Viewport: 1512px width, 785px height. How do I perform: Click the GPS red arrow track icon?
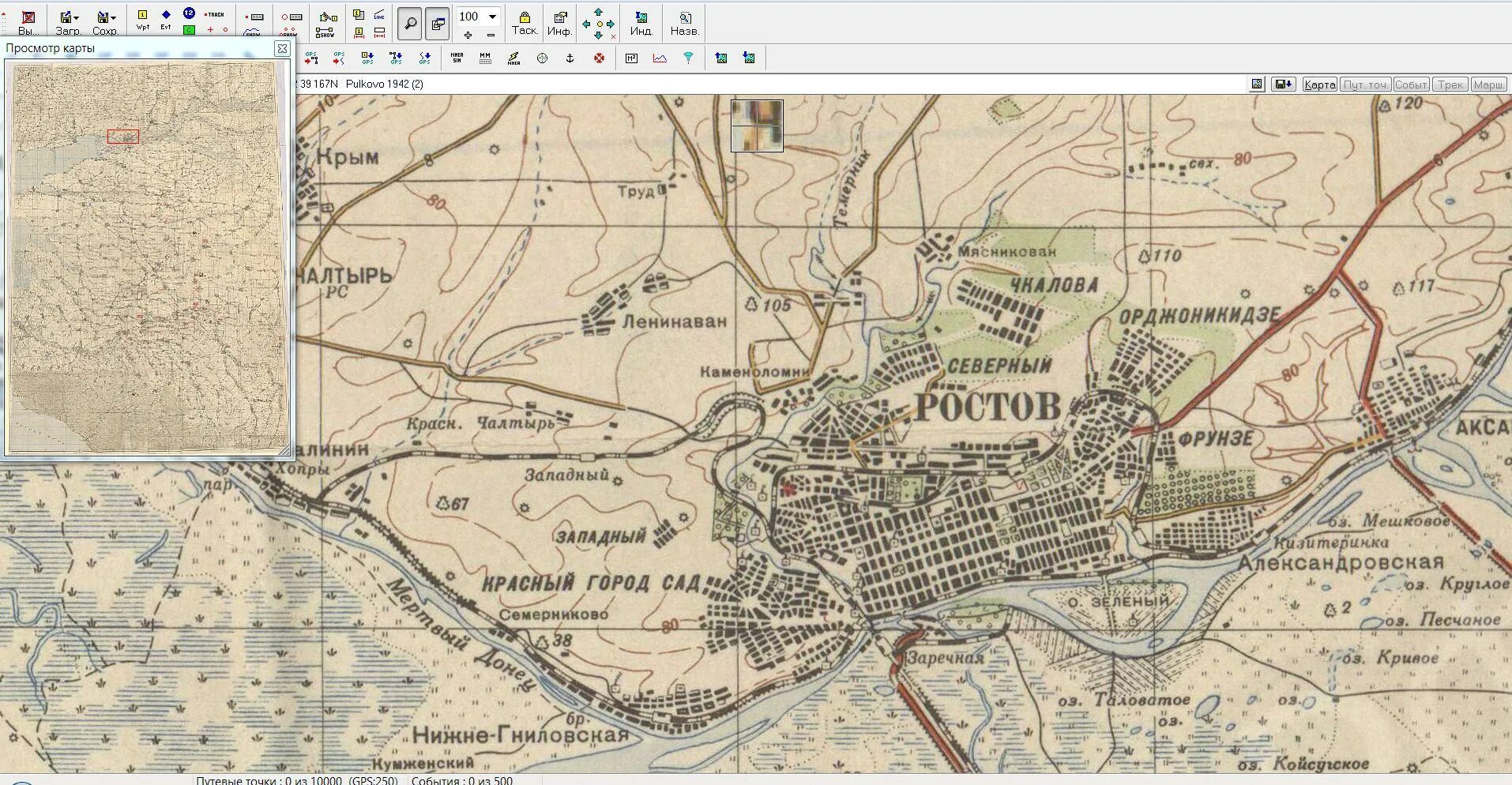(x=339, y=58)
